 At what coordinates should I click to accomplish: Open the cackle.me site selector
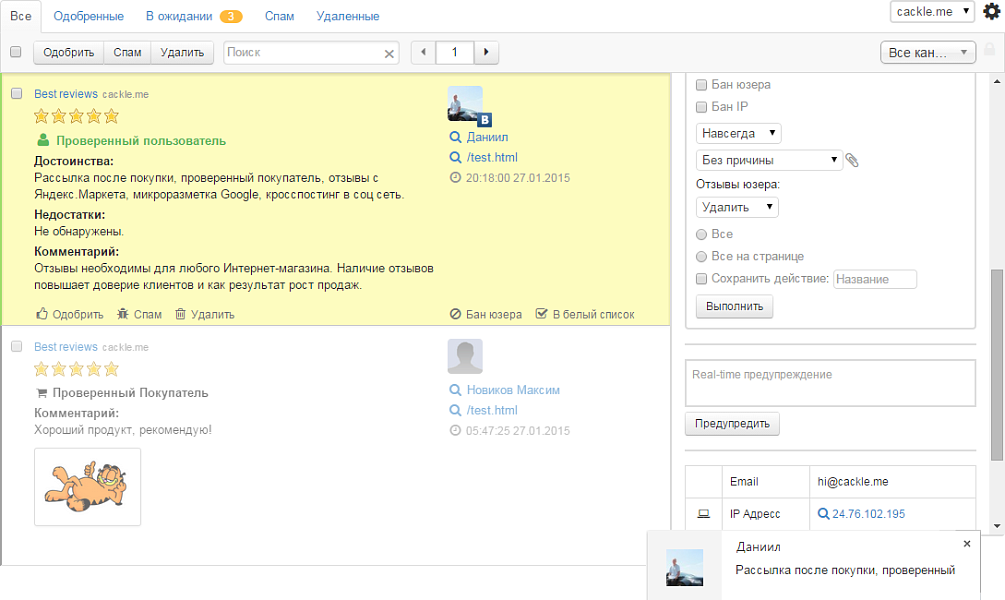tap(931, 11)
